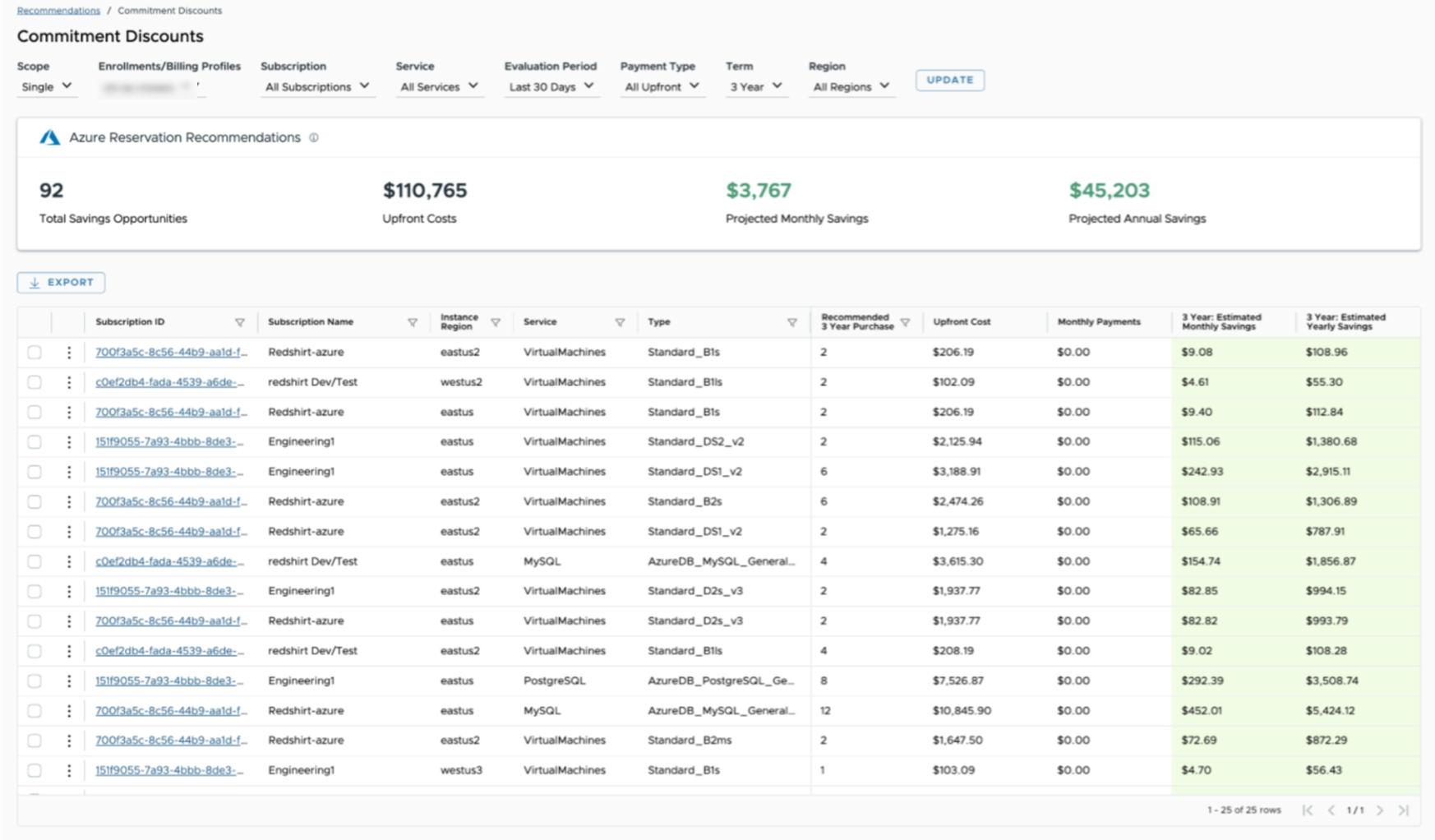The height and width of the screenshot is (840, 1435).
Task: Filter the Subscription ID column
Action: (x=240, y=322)
